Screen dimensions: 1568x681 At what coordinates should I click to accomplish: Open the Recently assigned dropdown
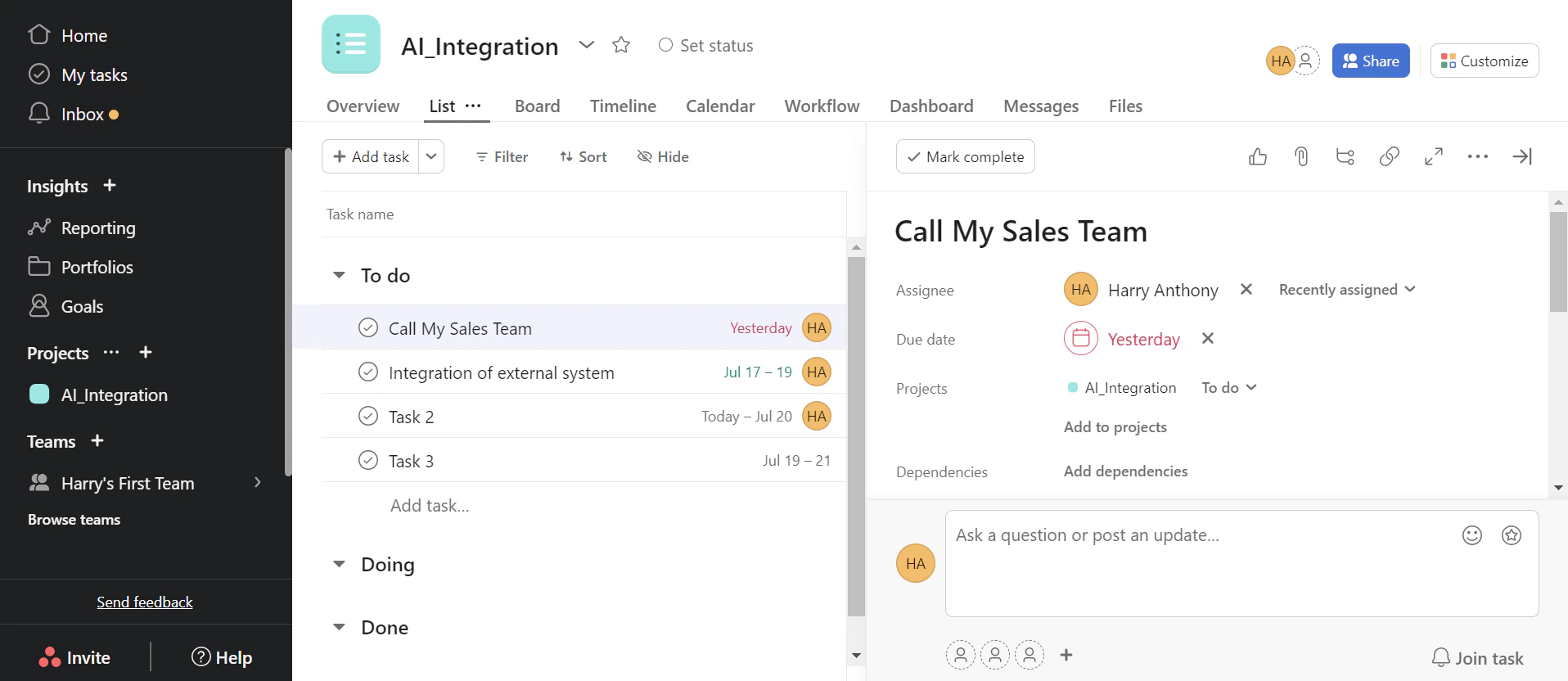[x=1346, y=290]
